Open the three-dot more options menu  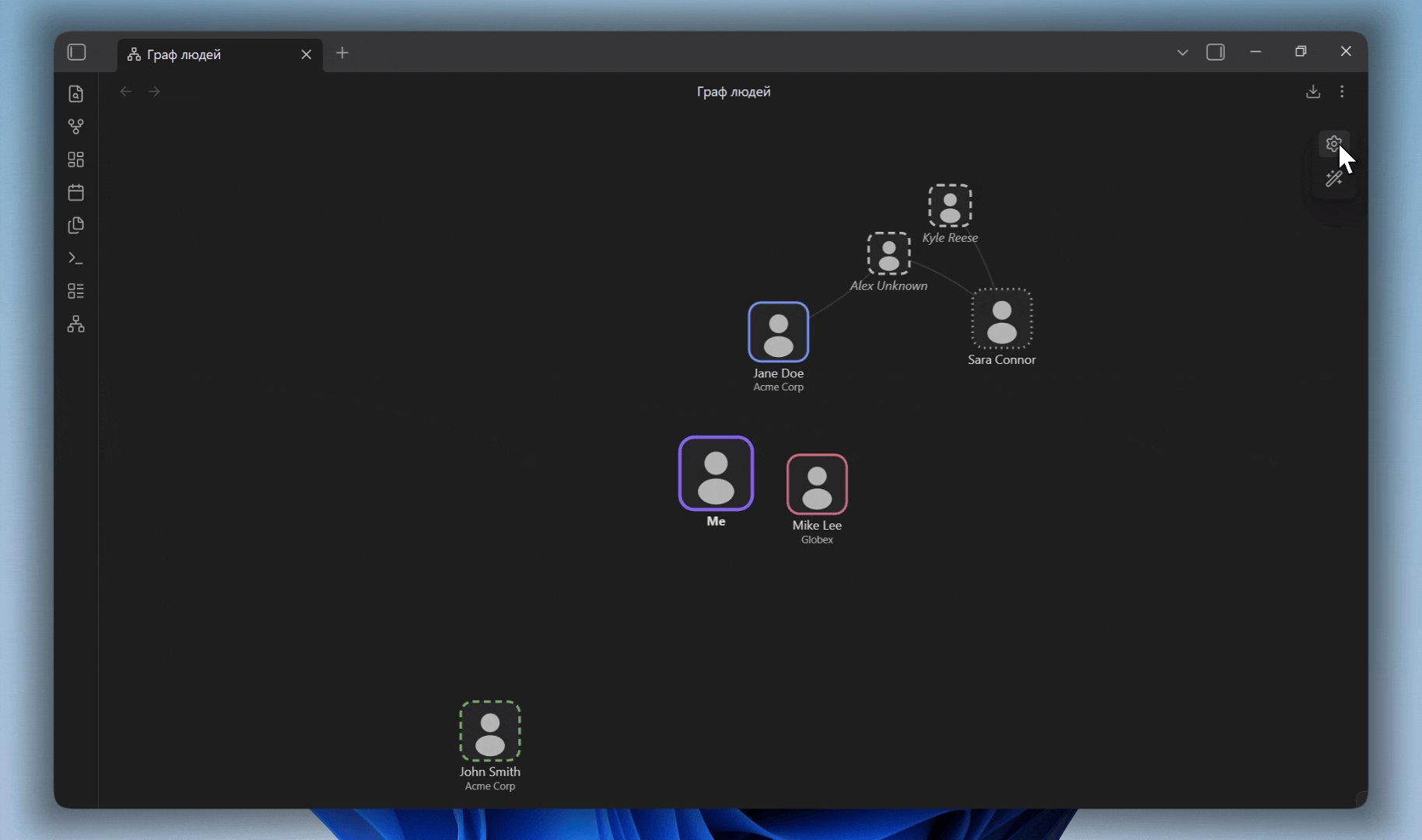tap(1342, 92)
